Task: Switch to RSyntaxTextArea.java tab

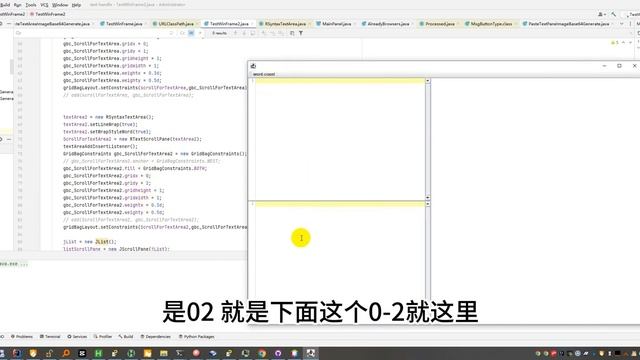Action: click(x=285, y=24)
